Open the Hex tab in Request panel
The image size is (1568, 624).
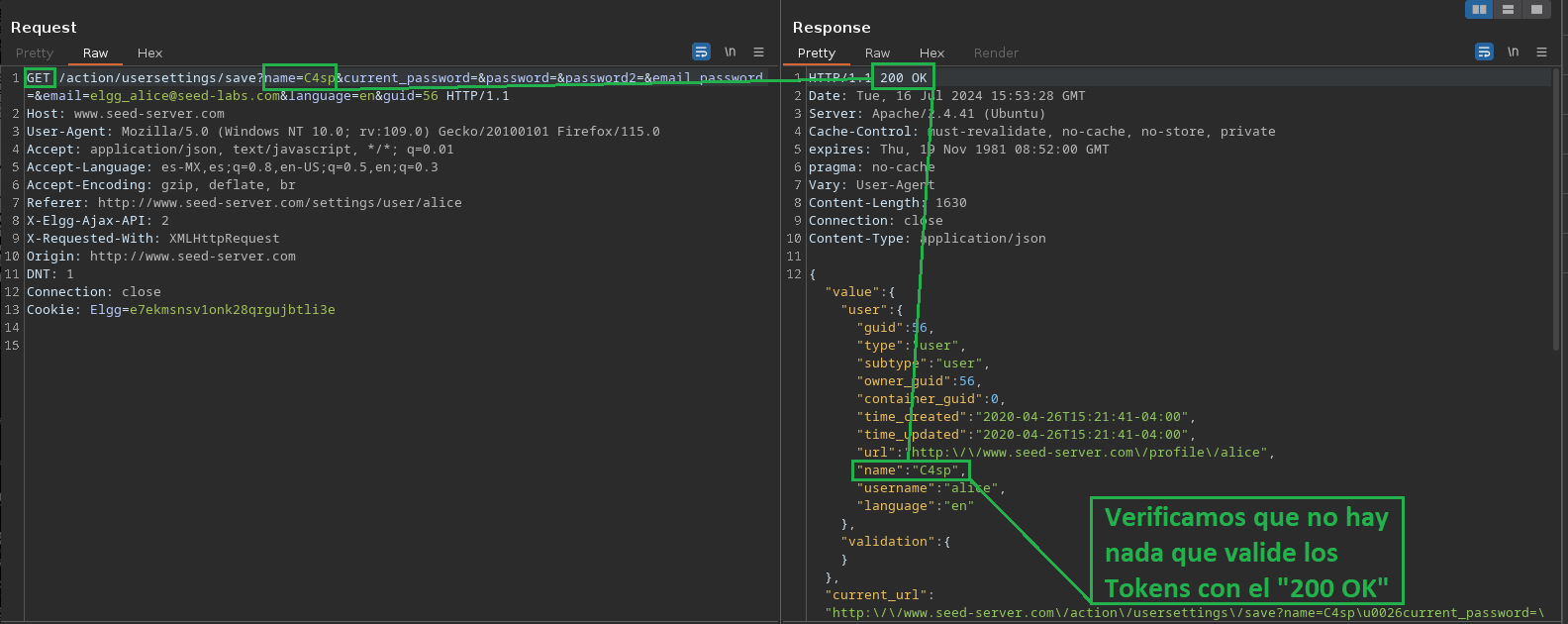(x=149, y=53)
